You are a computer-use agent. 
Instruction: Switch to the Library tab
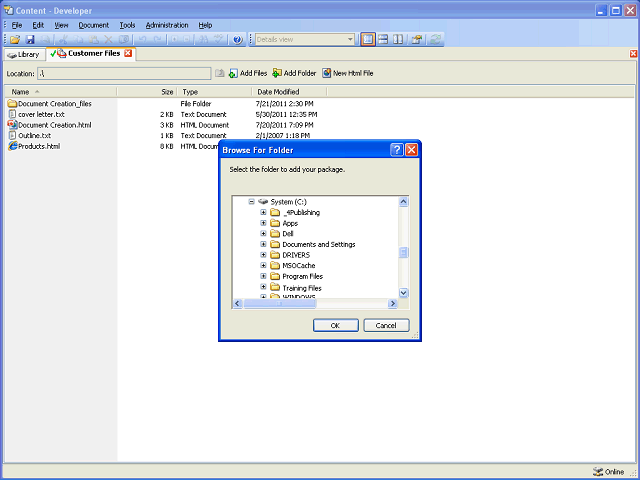click(x=24, y=54)
